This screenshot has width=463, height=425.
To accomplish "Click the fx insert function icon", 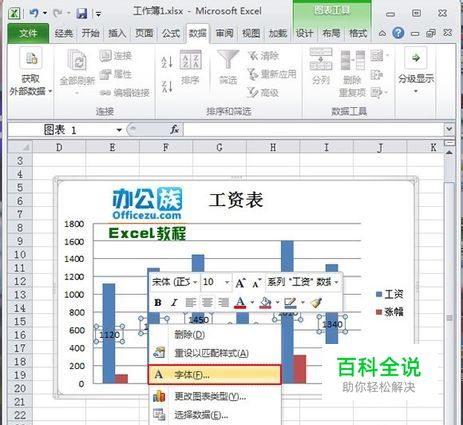I will point(175,130).
